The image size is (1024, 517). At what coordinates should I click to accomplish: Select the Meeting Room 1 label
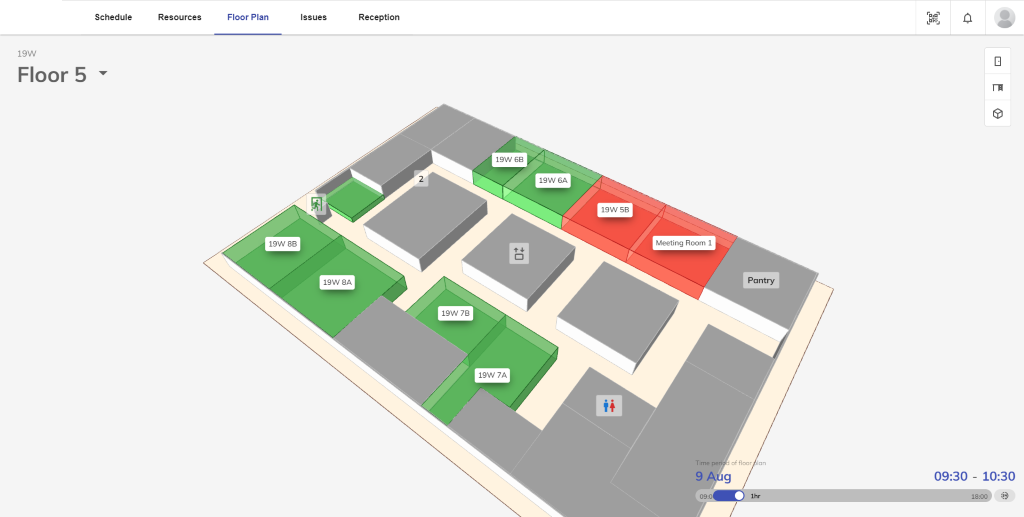pos(683,243)
